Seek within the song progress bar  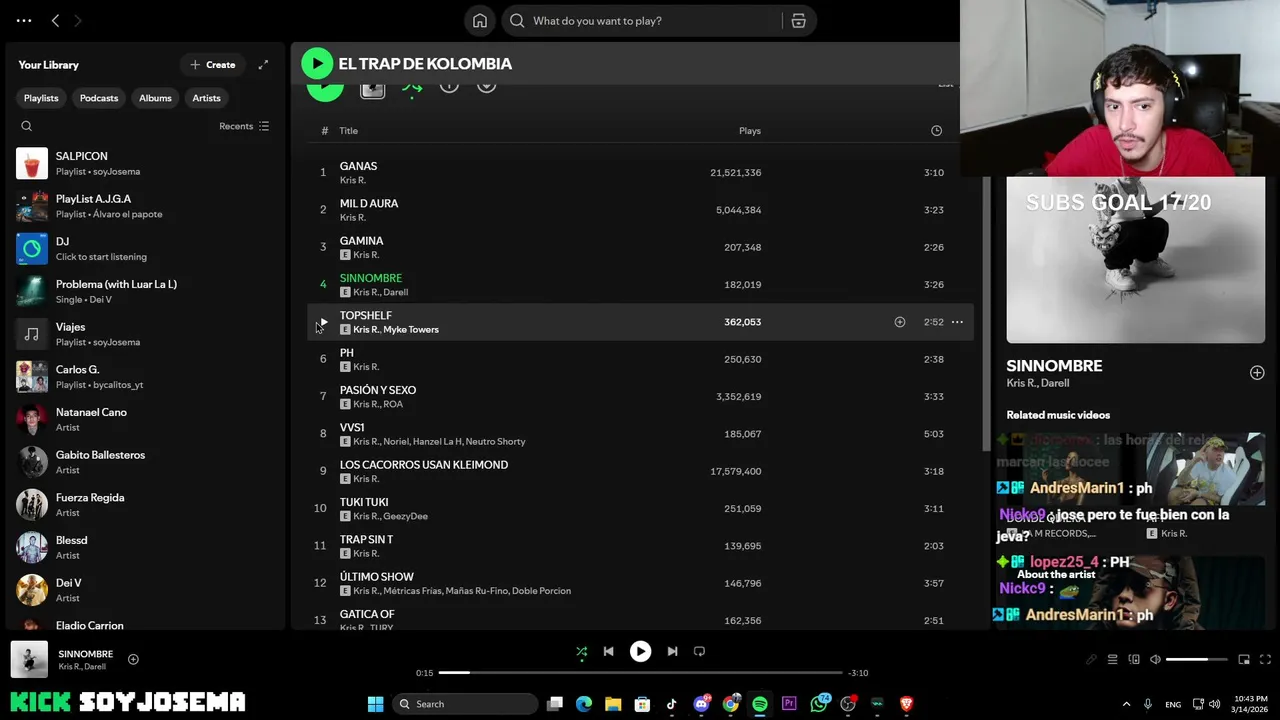(x=640, y=673)
